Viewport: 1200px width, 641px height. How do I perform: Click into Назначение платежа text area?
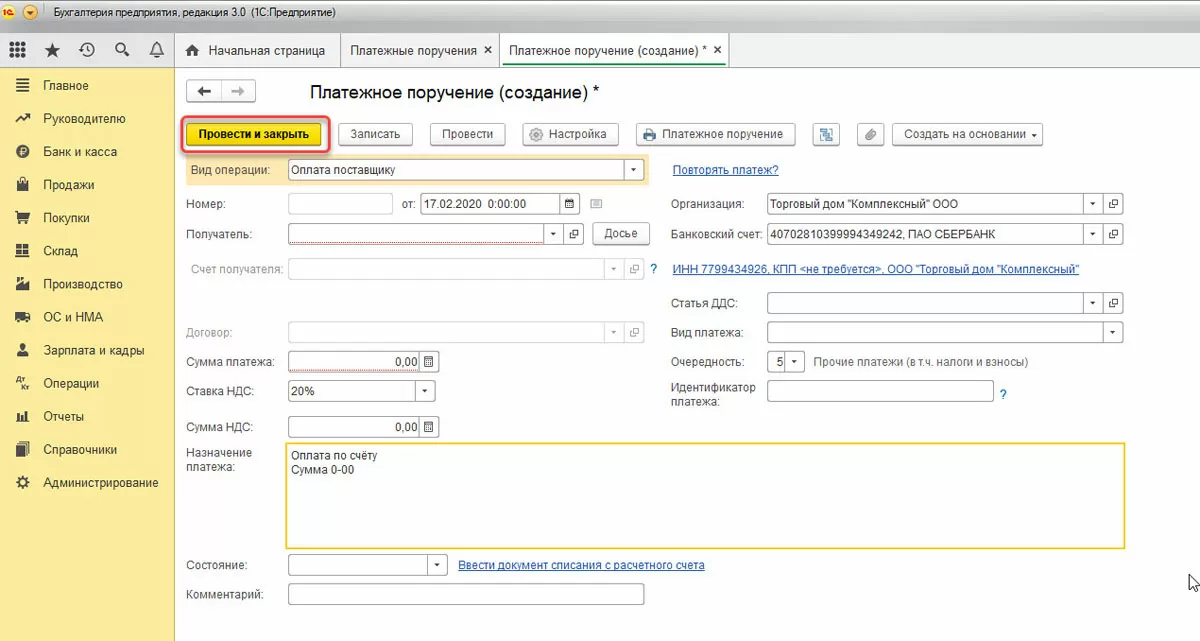pos(705,496)
